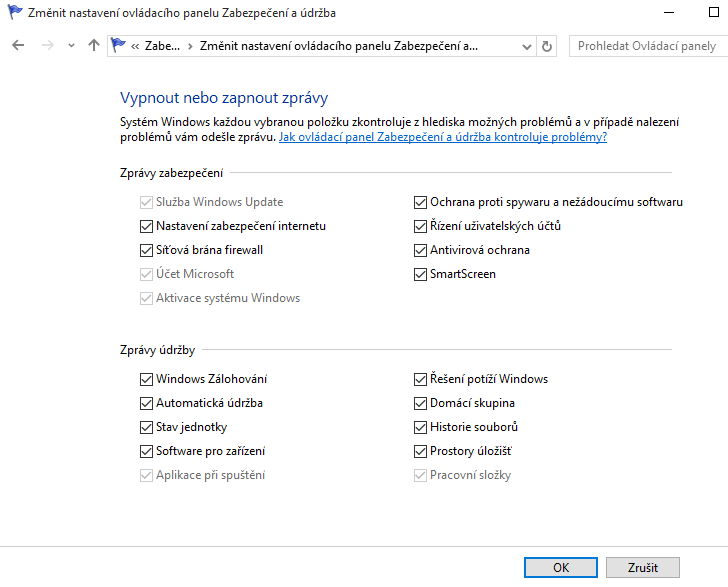This screenshot has width=728, height=587.
Task: Go up one level arrow
Action: pyautogui.click(x=94, y=46)
